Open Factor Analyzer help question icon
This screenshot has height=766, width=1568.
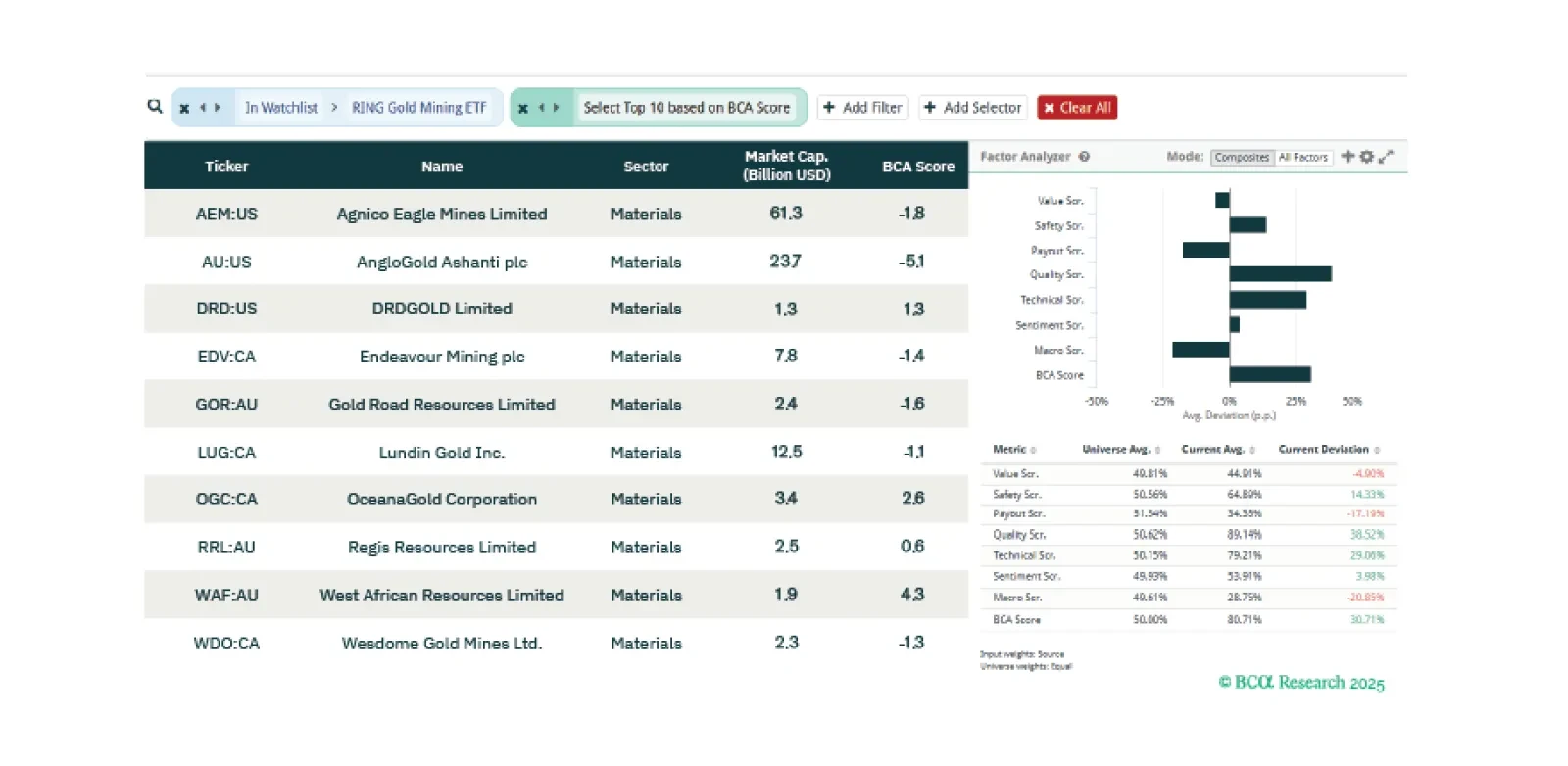point(1085,157)
